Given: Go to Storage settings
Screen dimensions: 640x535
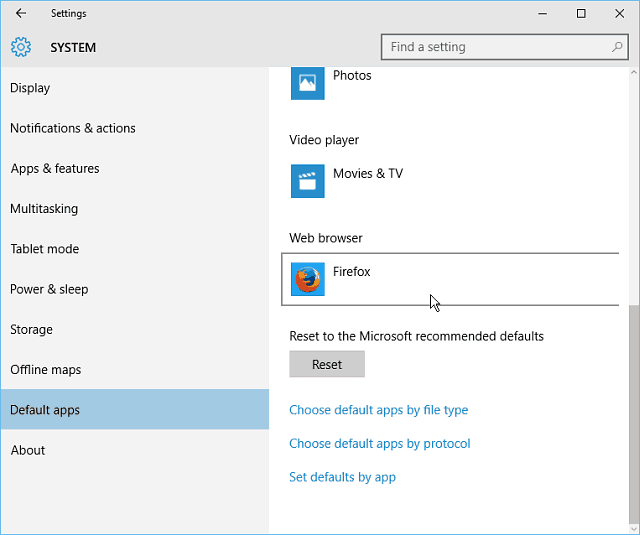Looking at the screenshot, I should [135, 329].
